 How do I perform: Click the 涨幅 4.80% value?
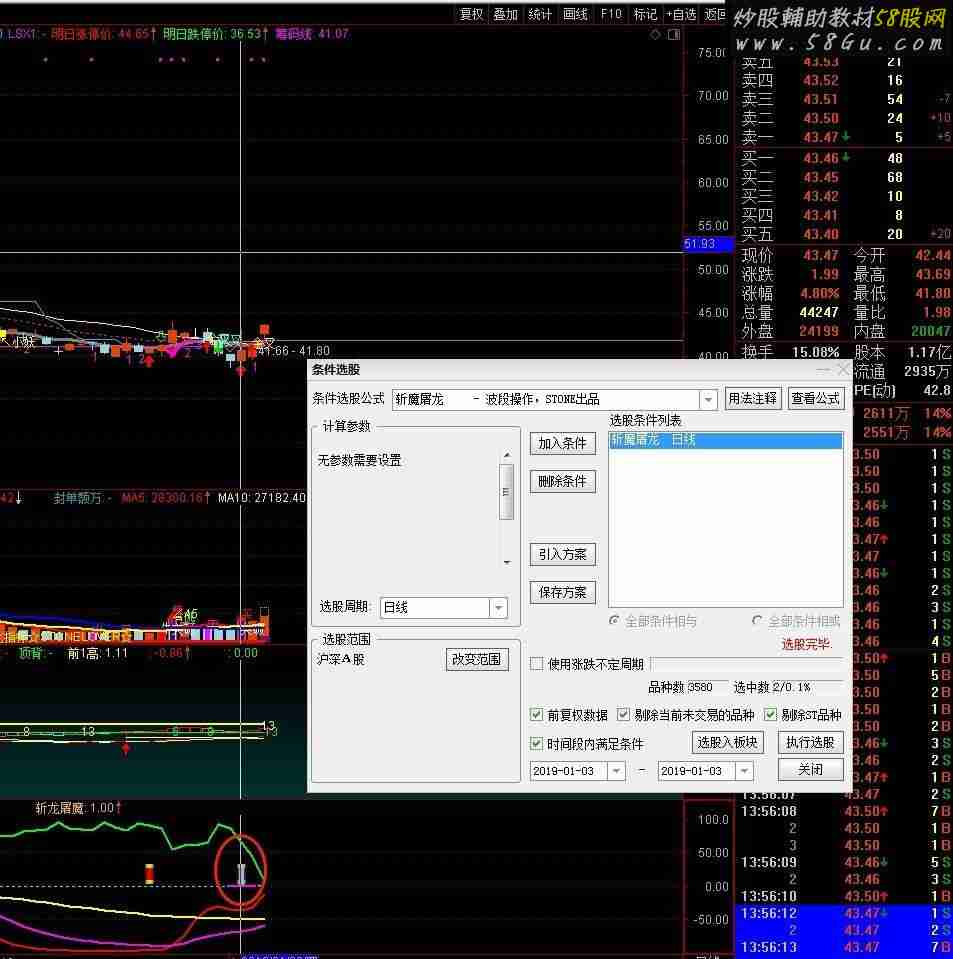coord(820,294)
